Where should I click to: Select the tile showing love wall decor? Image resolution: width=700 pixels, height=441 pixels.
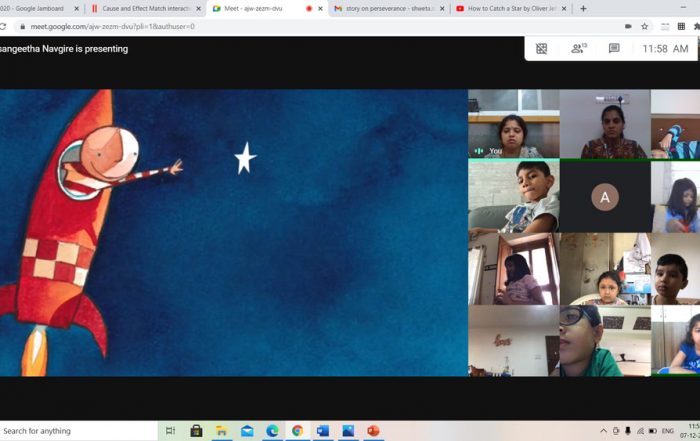(x=513, y=341)
